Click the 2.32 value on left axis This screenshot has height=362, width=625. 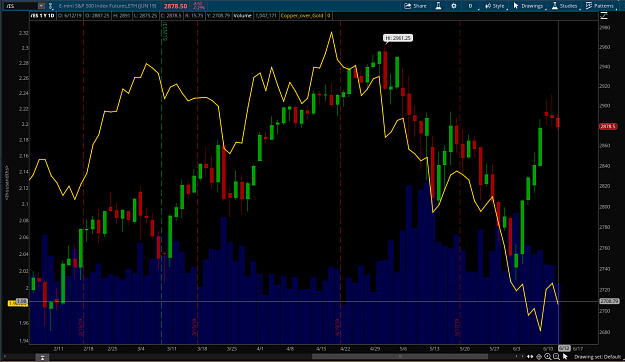[23, 33]
